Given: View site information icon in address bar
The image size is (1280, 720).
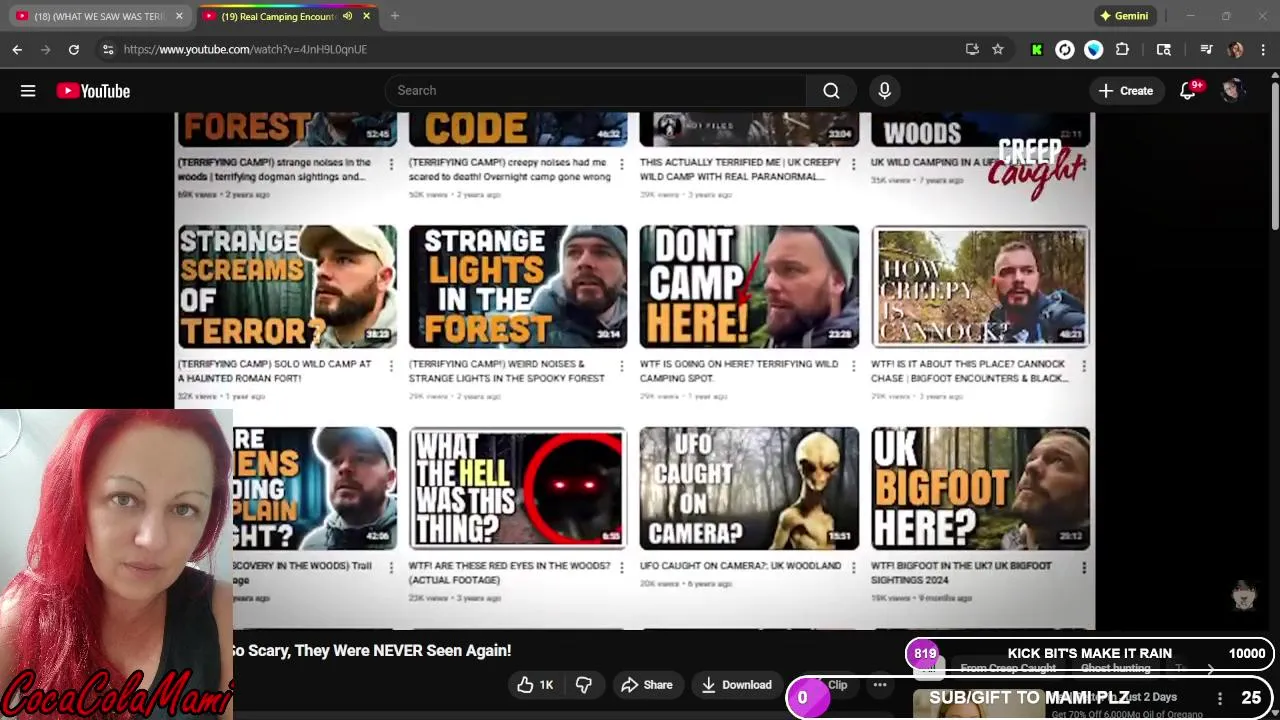Looking at the screenshot, I should coord(108,49).
